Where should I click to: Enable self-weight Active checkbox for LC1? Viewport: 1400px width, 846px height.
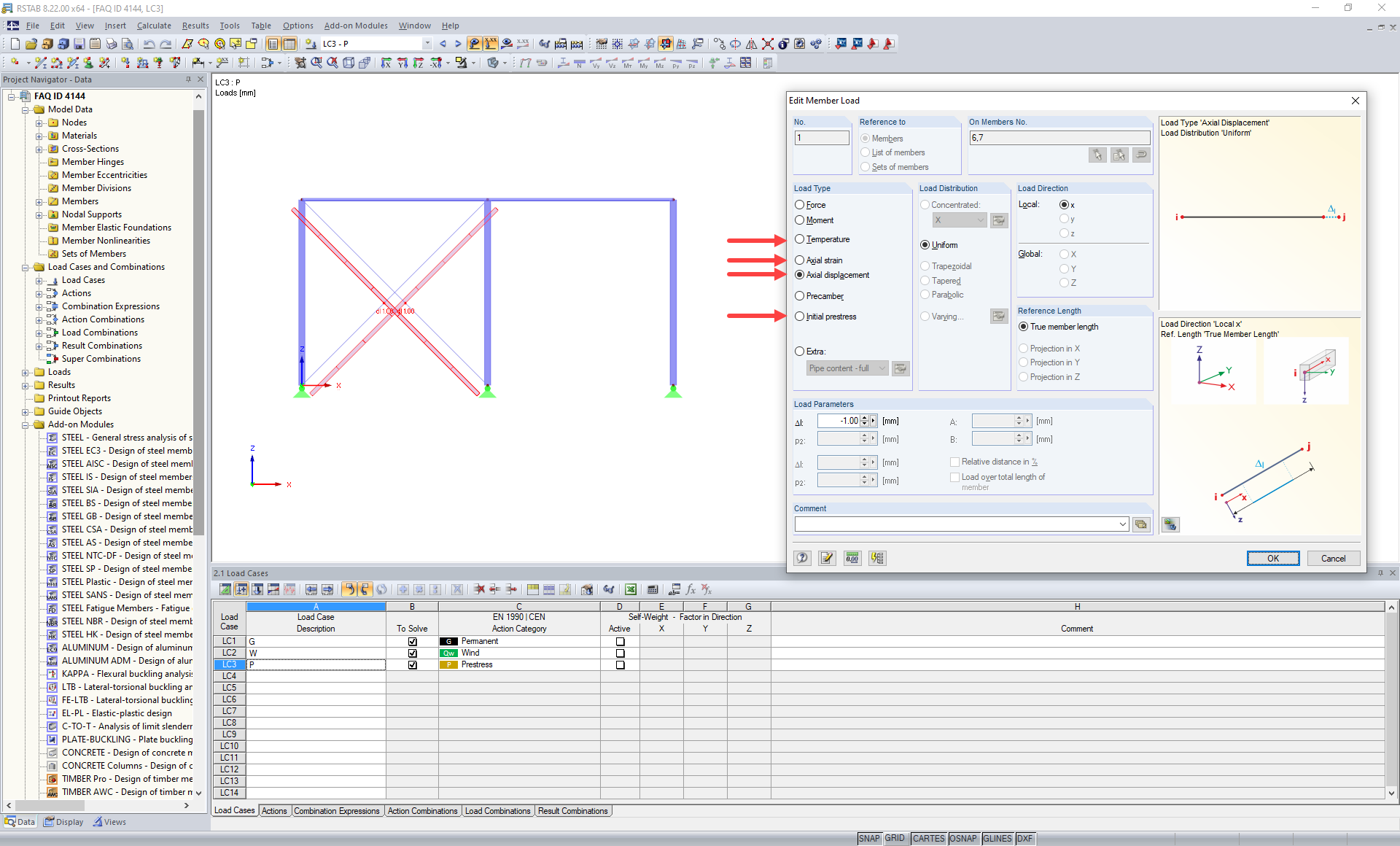(x=621, y=642)
